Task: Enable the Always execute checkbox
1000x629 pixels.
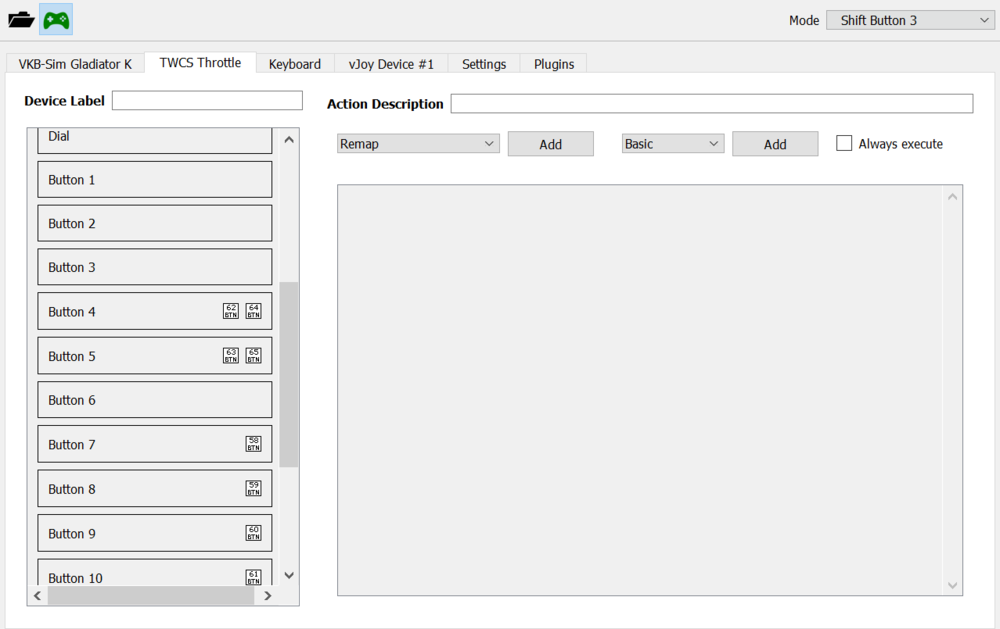Action: pyautogui.click(x=844, y=144)
